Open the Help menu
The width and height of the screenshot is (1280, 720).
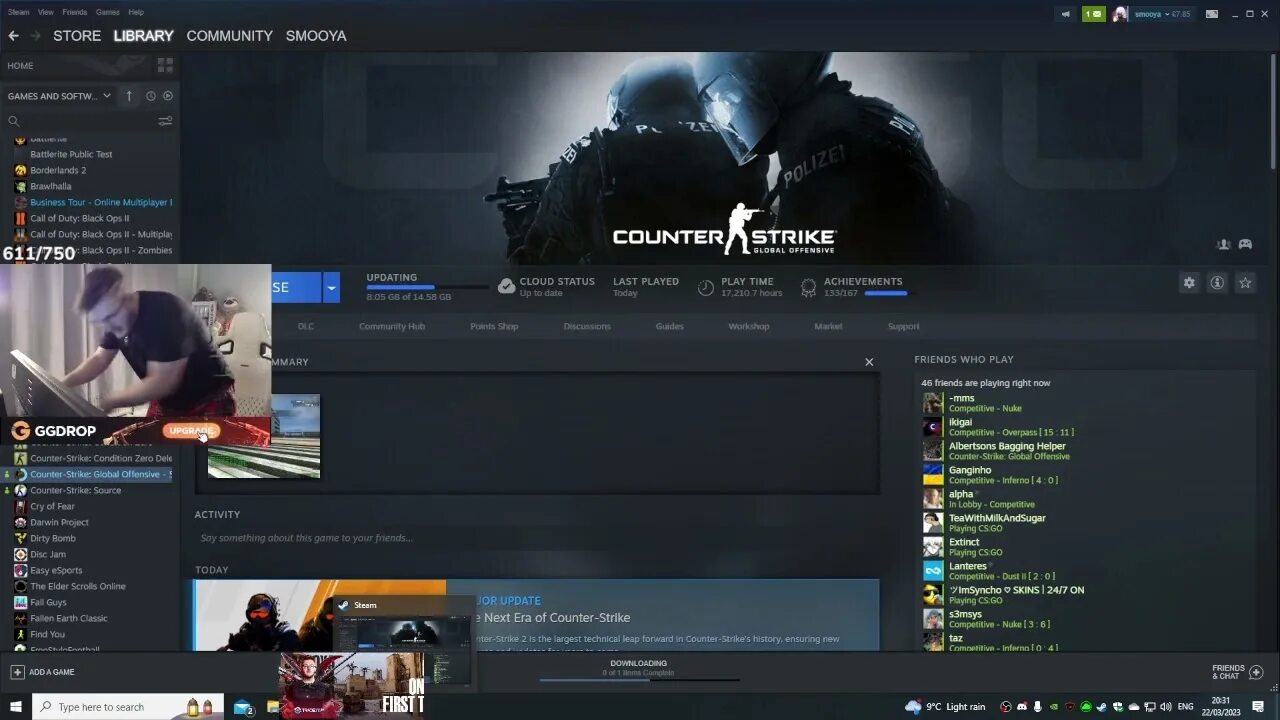(136, 12)
